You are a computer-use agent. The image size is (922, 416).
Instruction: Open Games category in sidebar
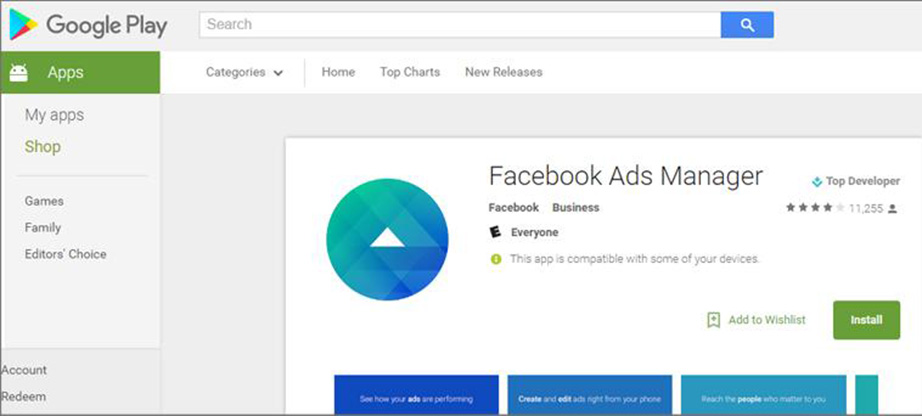pyautogui.click(x=44, y=201)
